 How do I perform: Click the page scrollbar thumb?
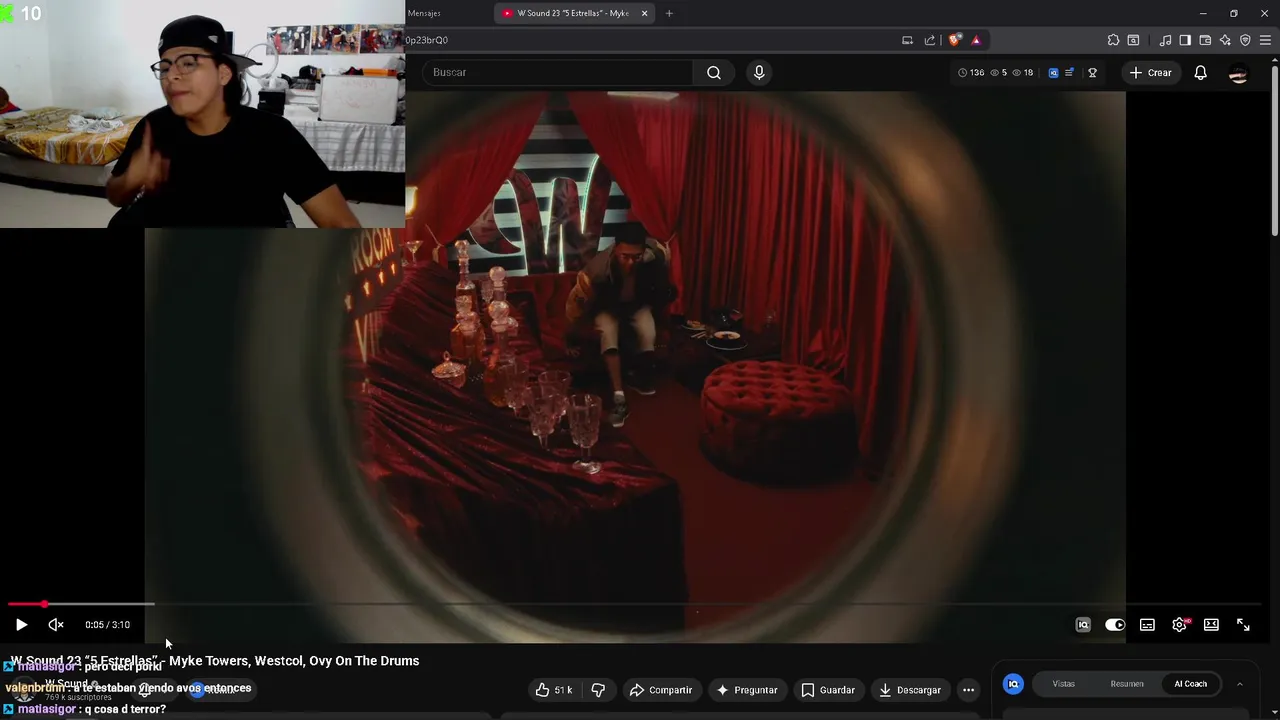1275,152
